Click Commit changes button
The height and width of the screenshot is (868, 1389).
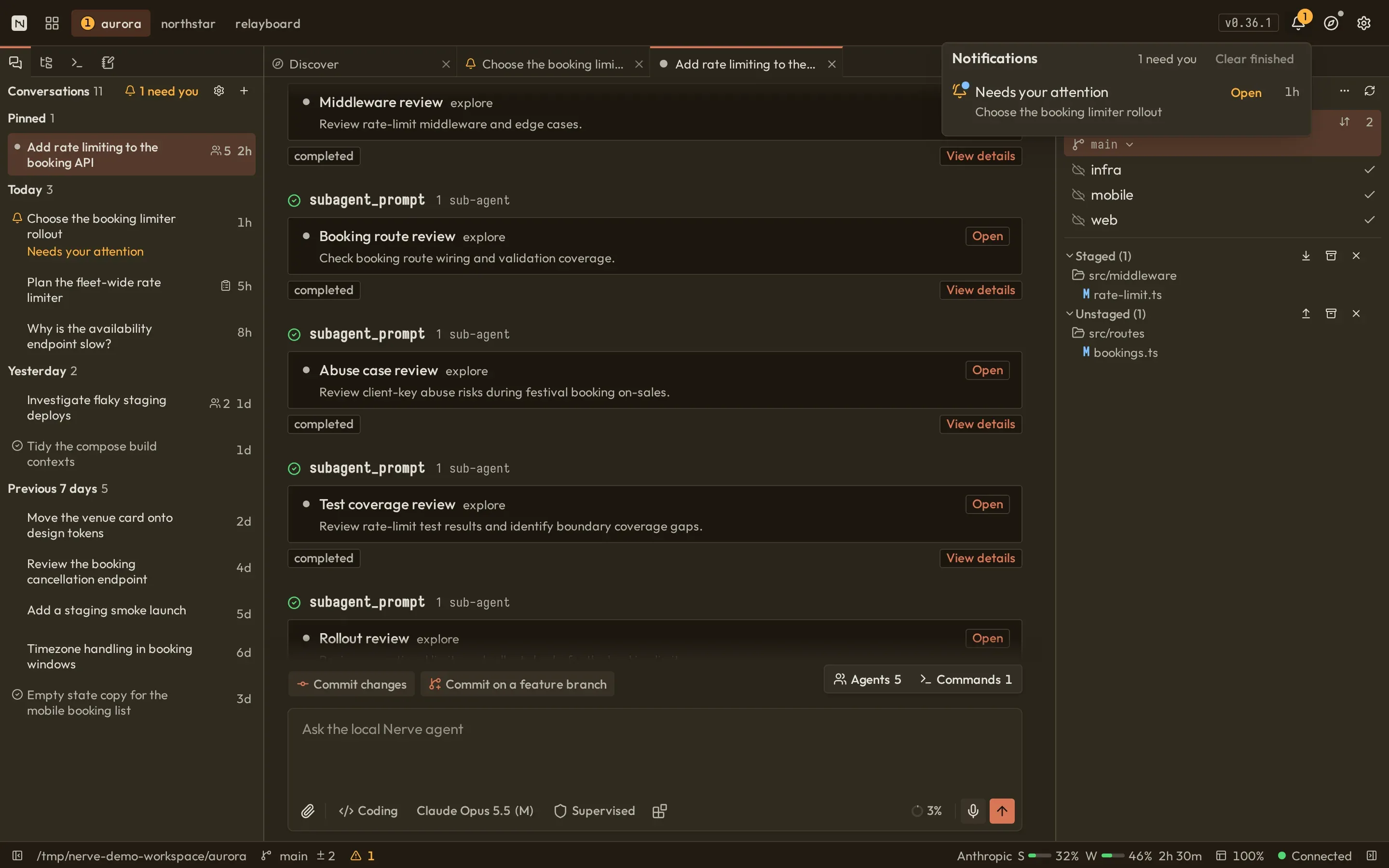tap(351, 684)
